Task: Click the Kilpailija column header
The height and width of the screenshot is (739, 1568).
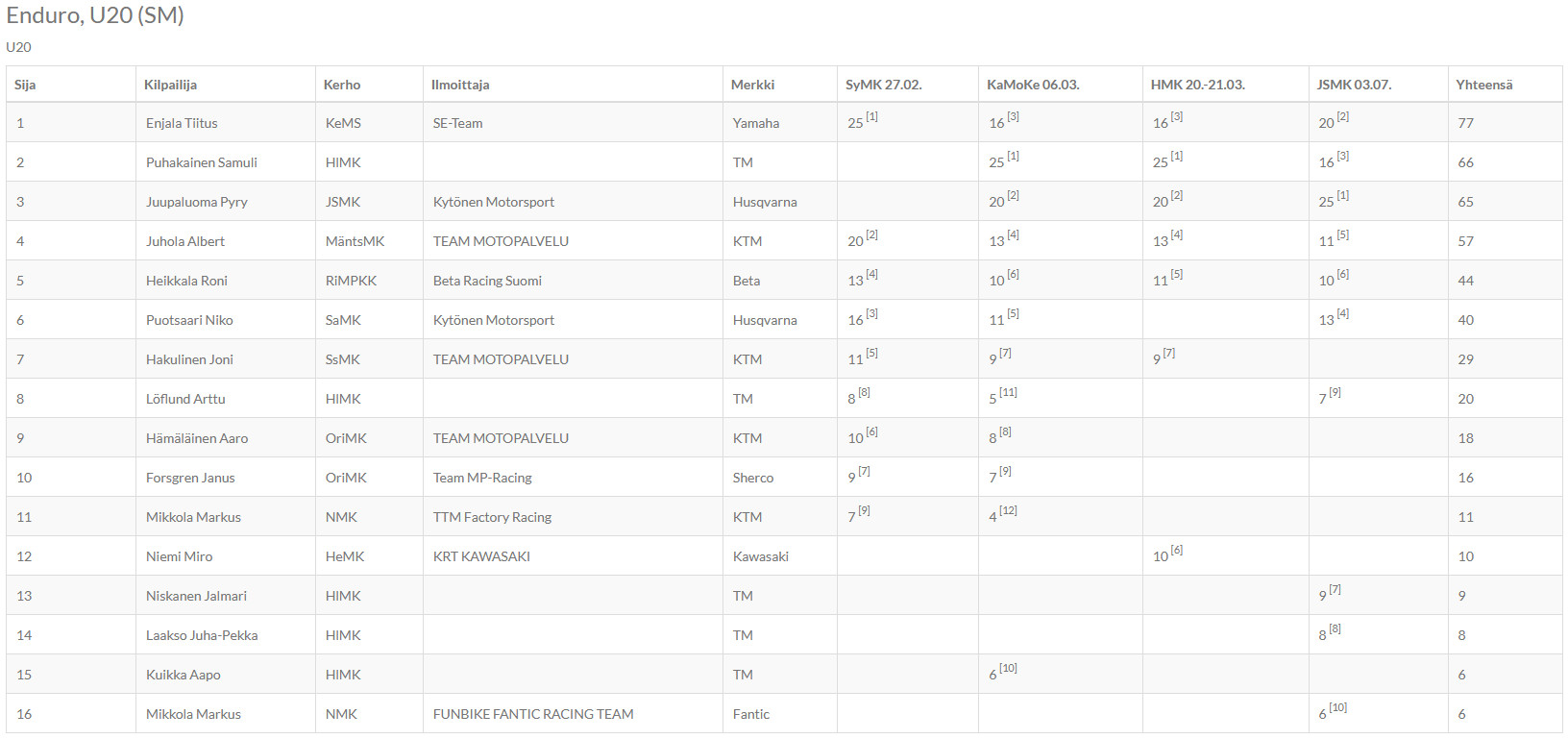Action: point(170,85)
